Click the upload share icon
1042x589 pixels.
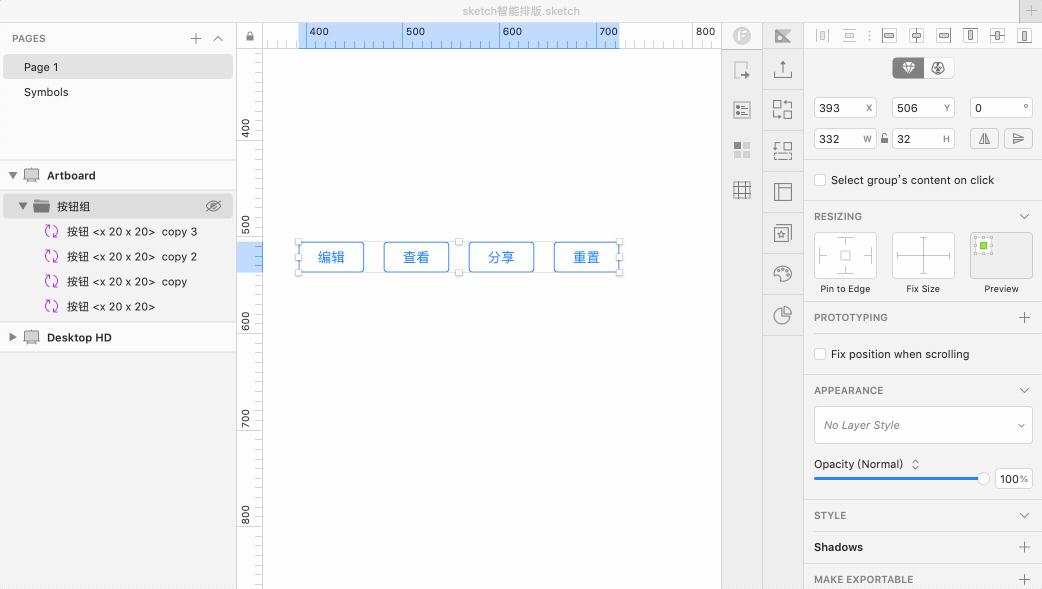[x=783, y=69]
